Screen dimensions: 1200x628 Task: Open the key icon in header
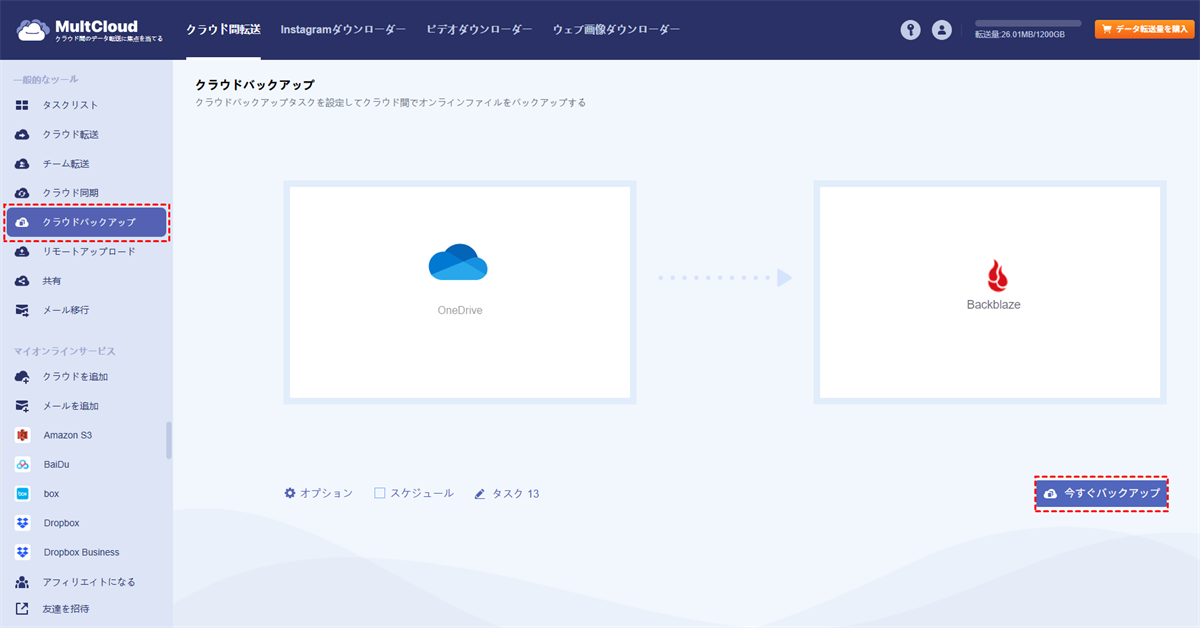point(910,30)
